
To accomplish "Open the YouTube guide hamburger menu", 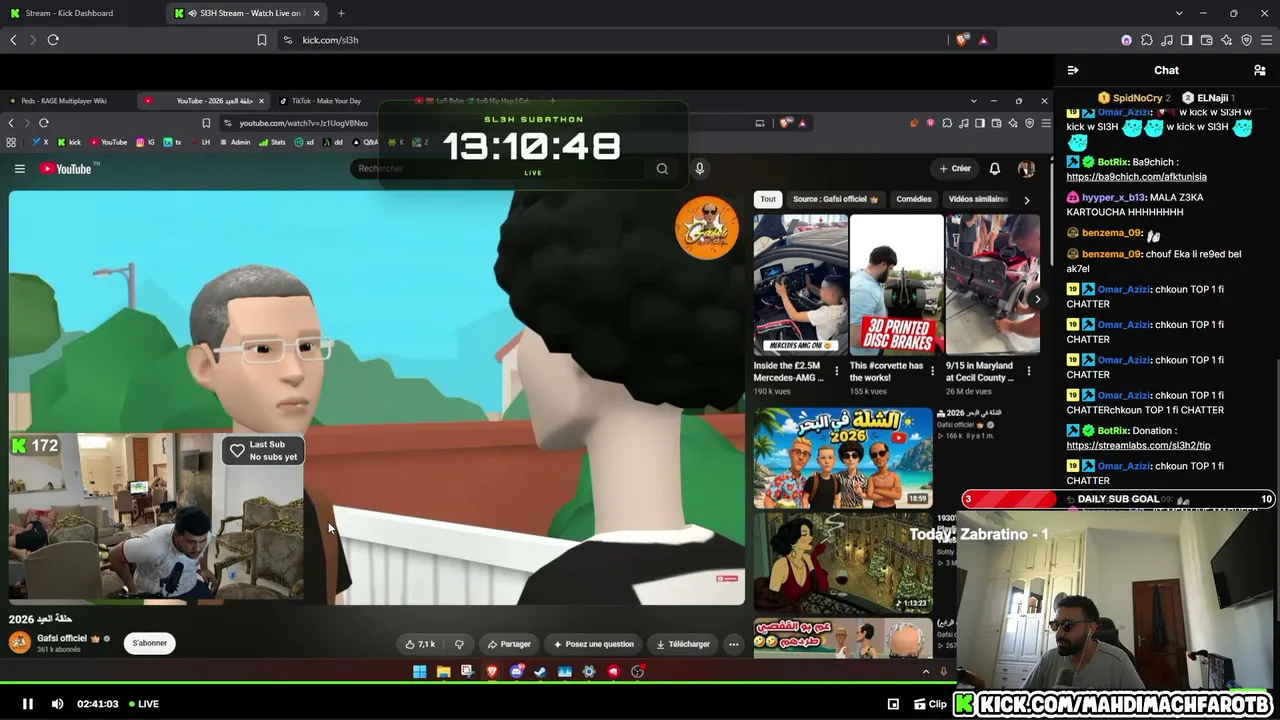I will click(19, 169).
